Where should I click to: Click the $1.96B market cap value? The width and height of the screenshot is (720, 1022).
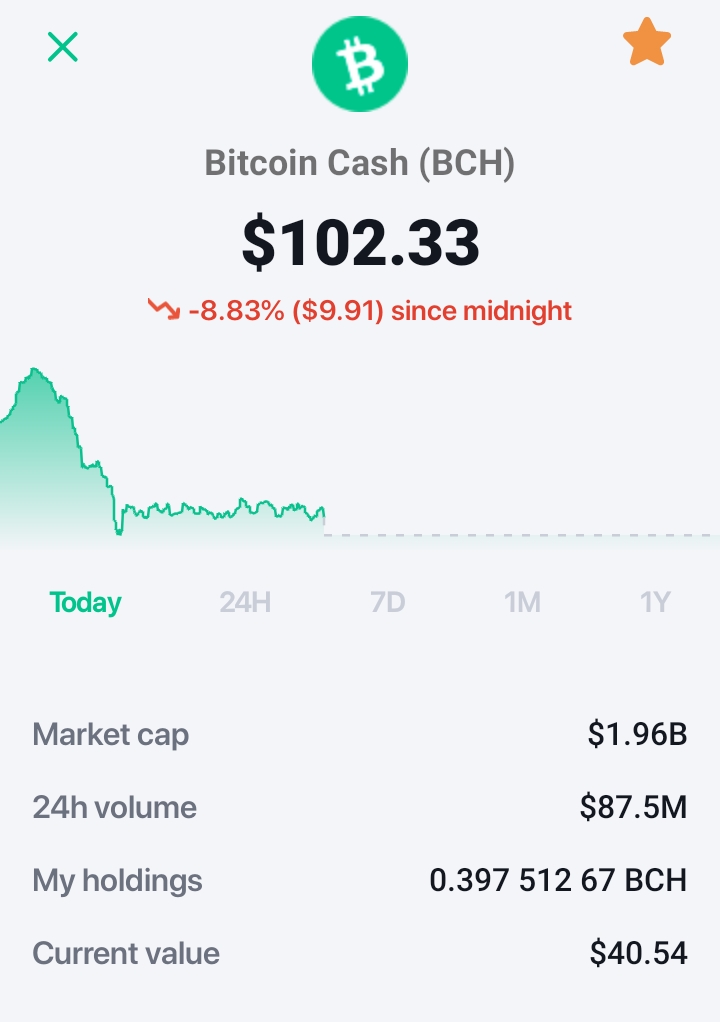click(637, 734)
